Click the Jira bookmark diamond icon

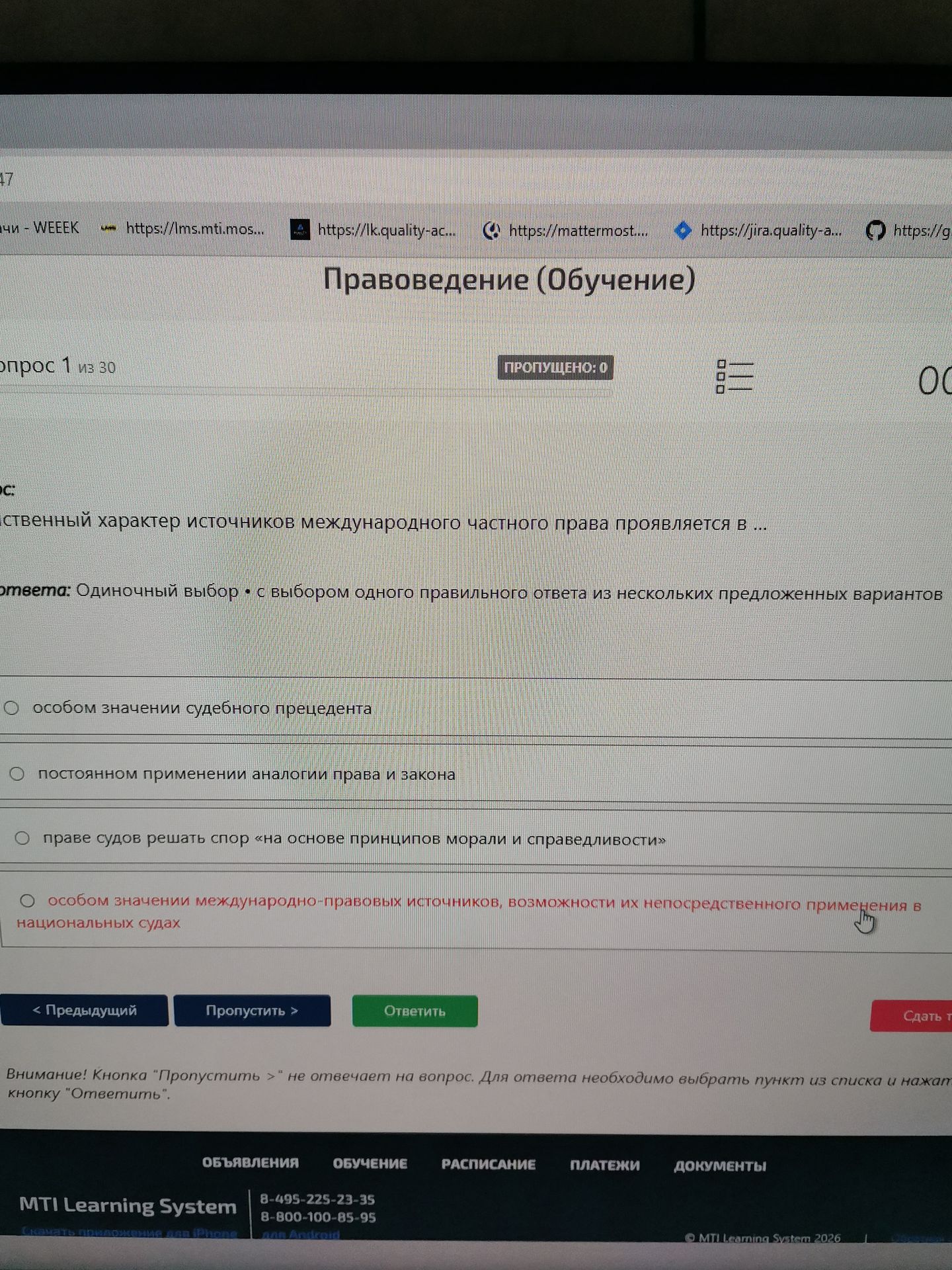683,230
